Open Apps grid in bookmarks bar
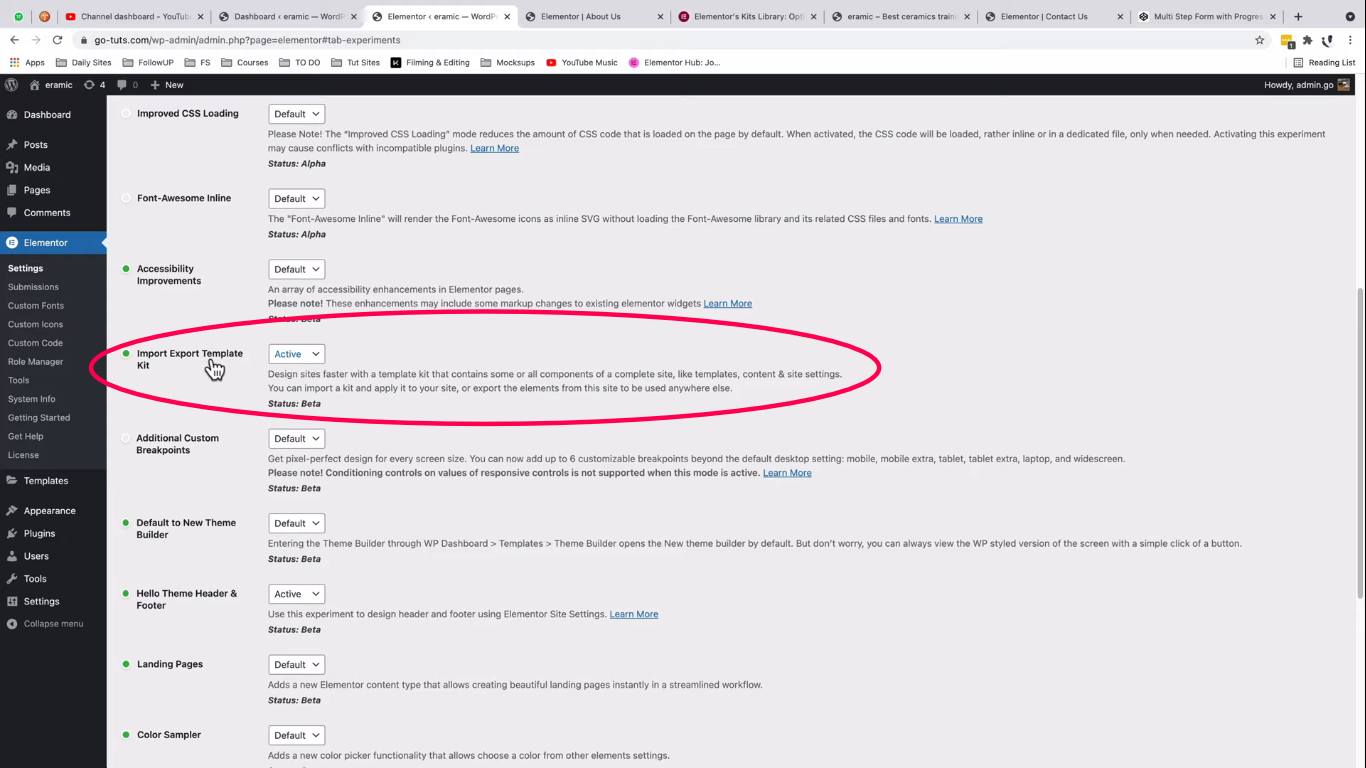Screen dimensions: 1366x768 pyautogui.click(x=27, y=62)
